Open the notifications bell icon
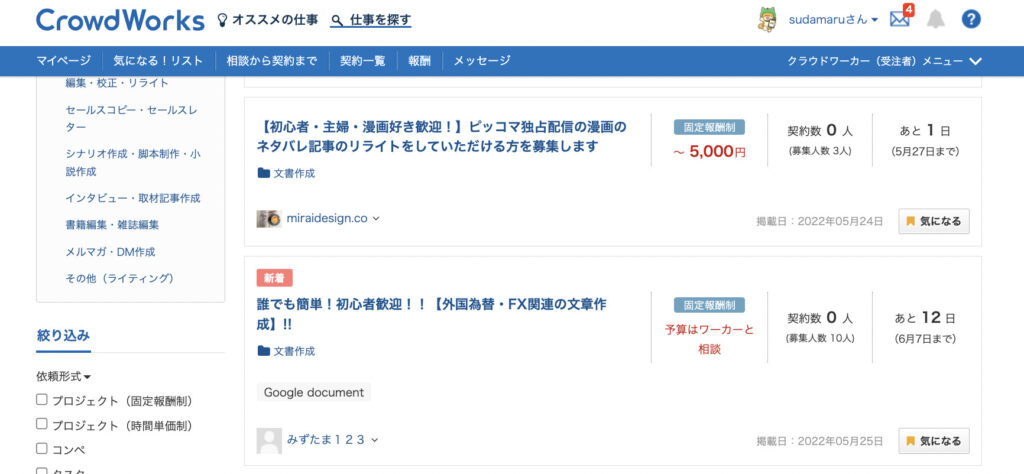This screenshot has height=474, width=1024. [x=936, y=20]
